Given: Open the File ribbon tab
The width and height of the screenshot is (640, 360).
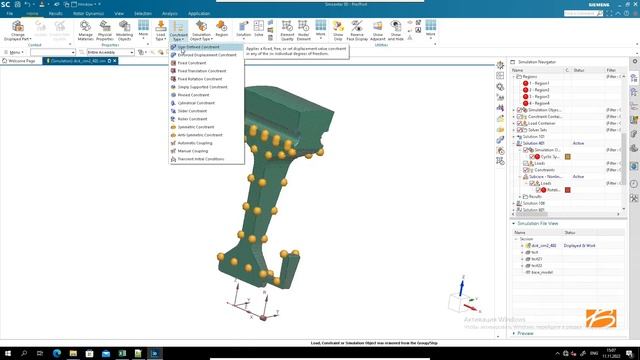Looking at the screenshot, I should (x=9, y=13).
